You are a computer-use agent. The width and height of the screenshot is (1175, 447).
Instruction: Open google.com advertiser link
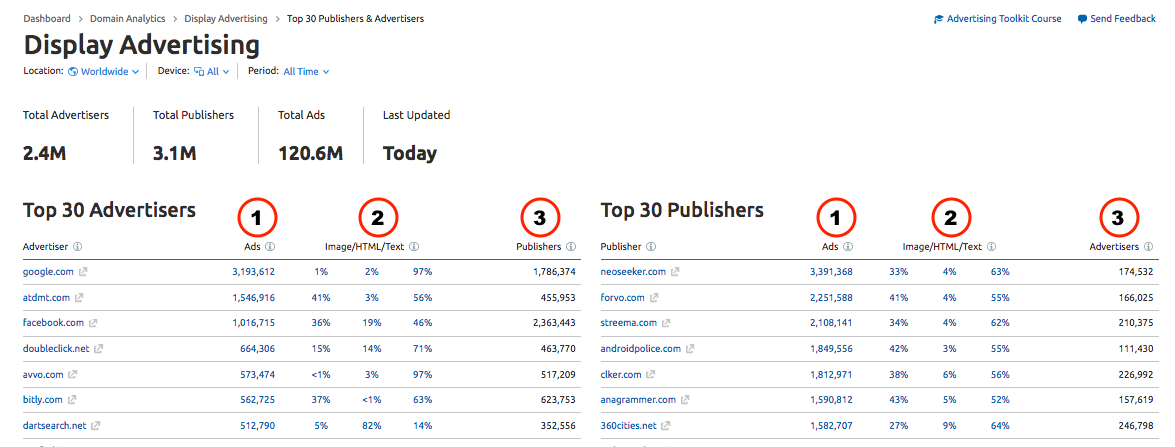coord(48,272)
